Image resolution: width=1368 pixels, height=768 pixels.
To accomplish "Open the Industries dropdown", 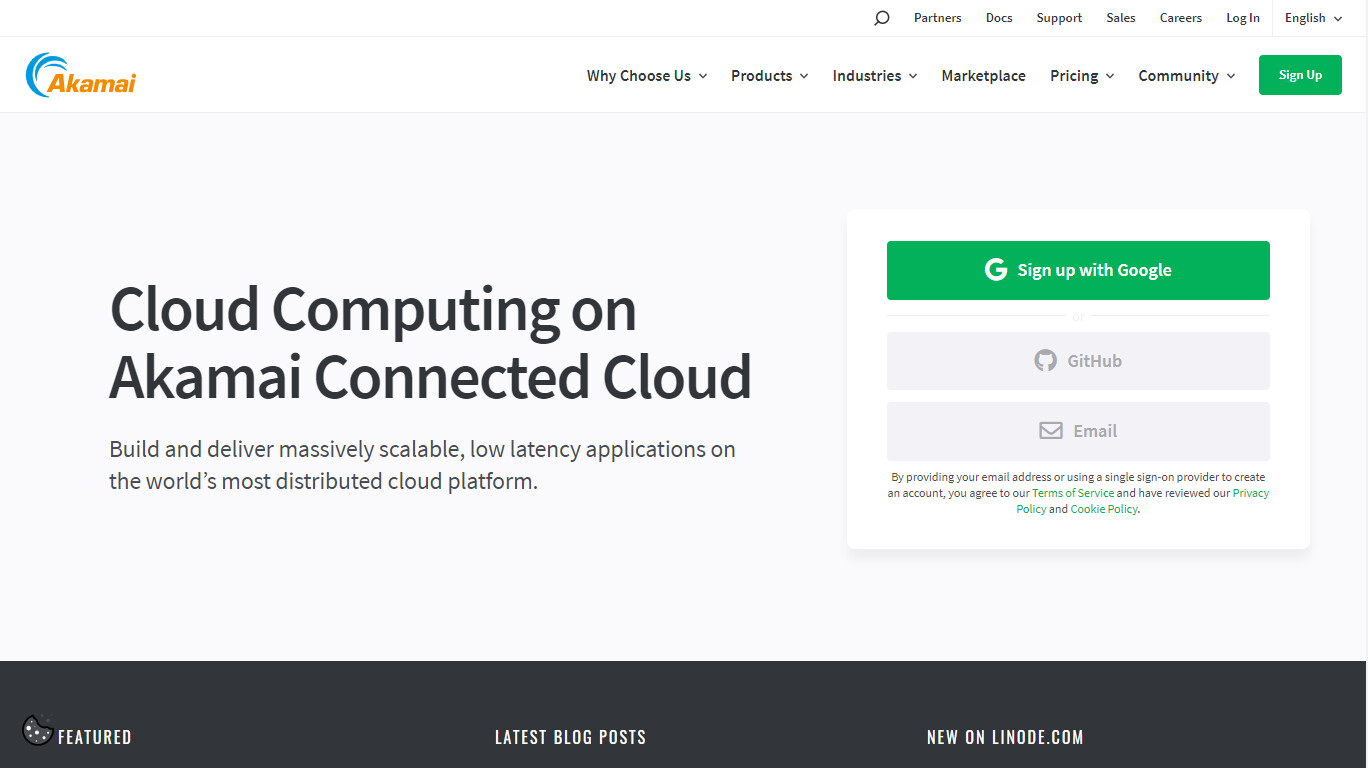I will (875, 76).
